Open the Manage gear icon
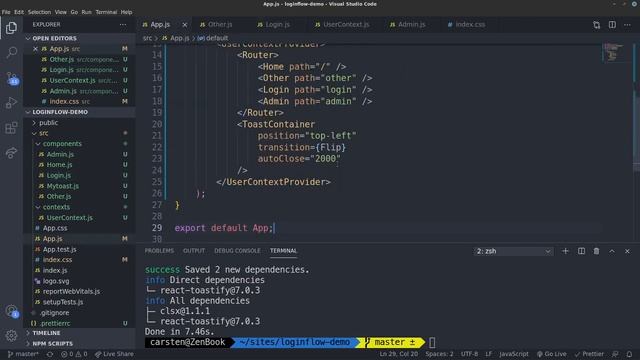640x360 pixels. [11, 336]
